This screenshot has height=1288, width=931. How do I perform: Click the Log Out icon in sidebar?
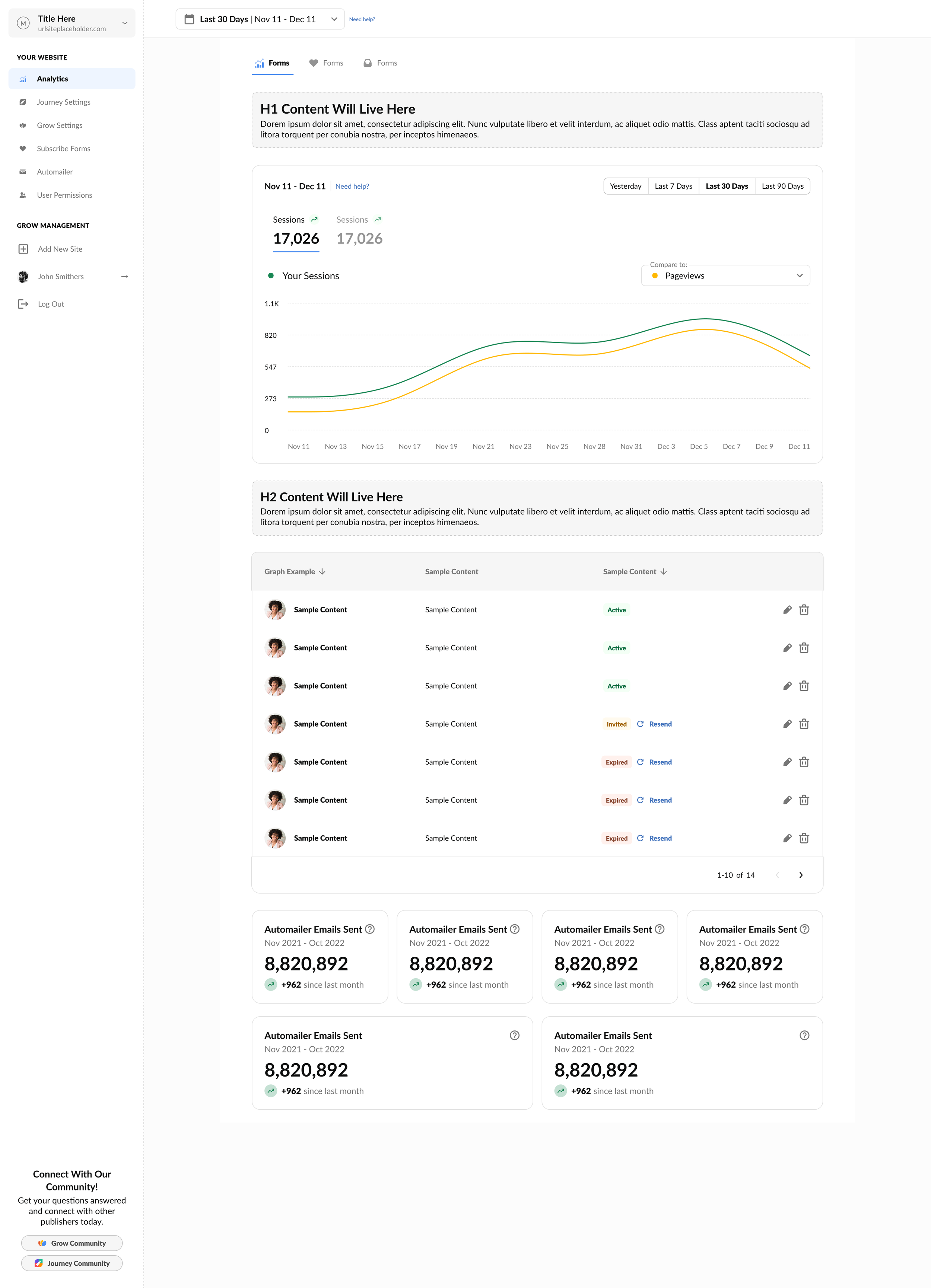23,304
